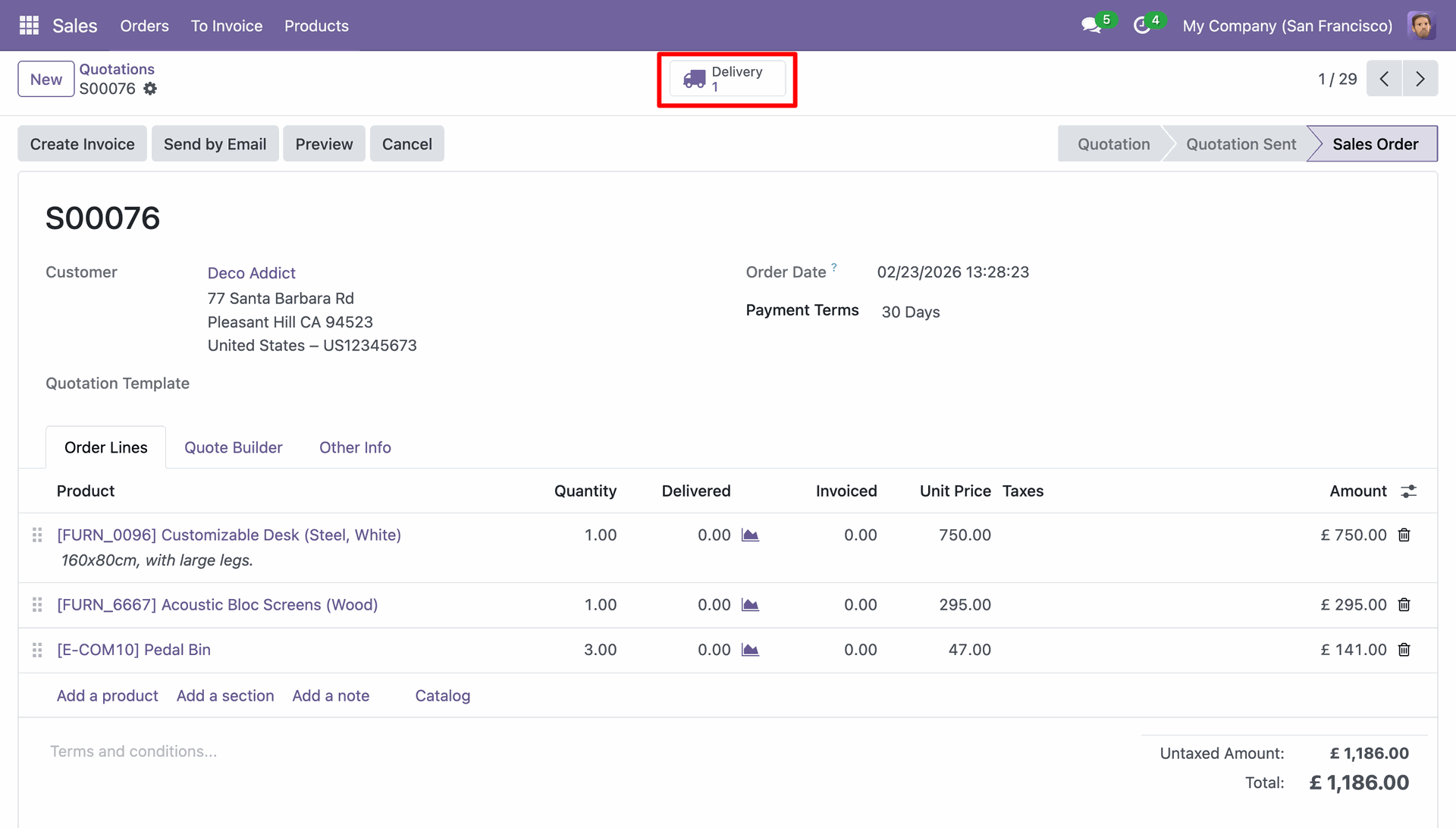Open the Deco Addict customer link

[x=251, y=273]
